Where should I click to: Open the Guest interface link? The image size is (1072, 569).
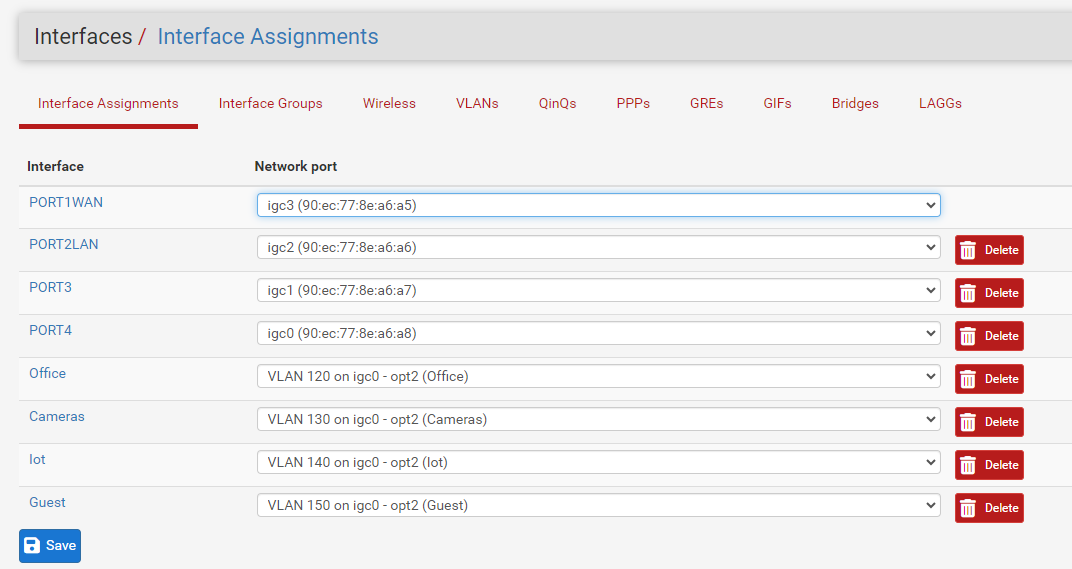[47, 503]
